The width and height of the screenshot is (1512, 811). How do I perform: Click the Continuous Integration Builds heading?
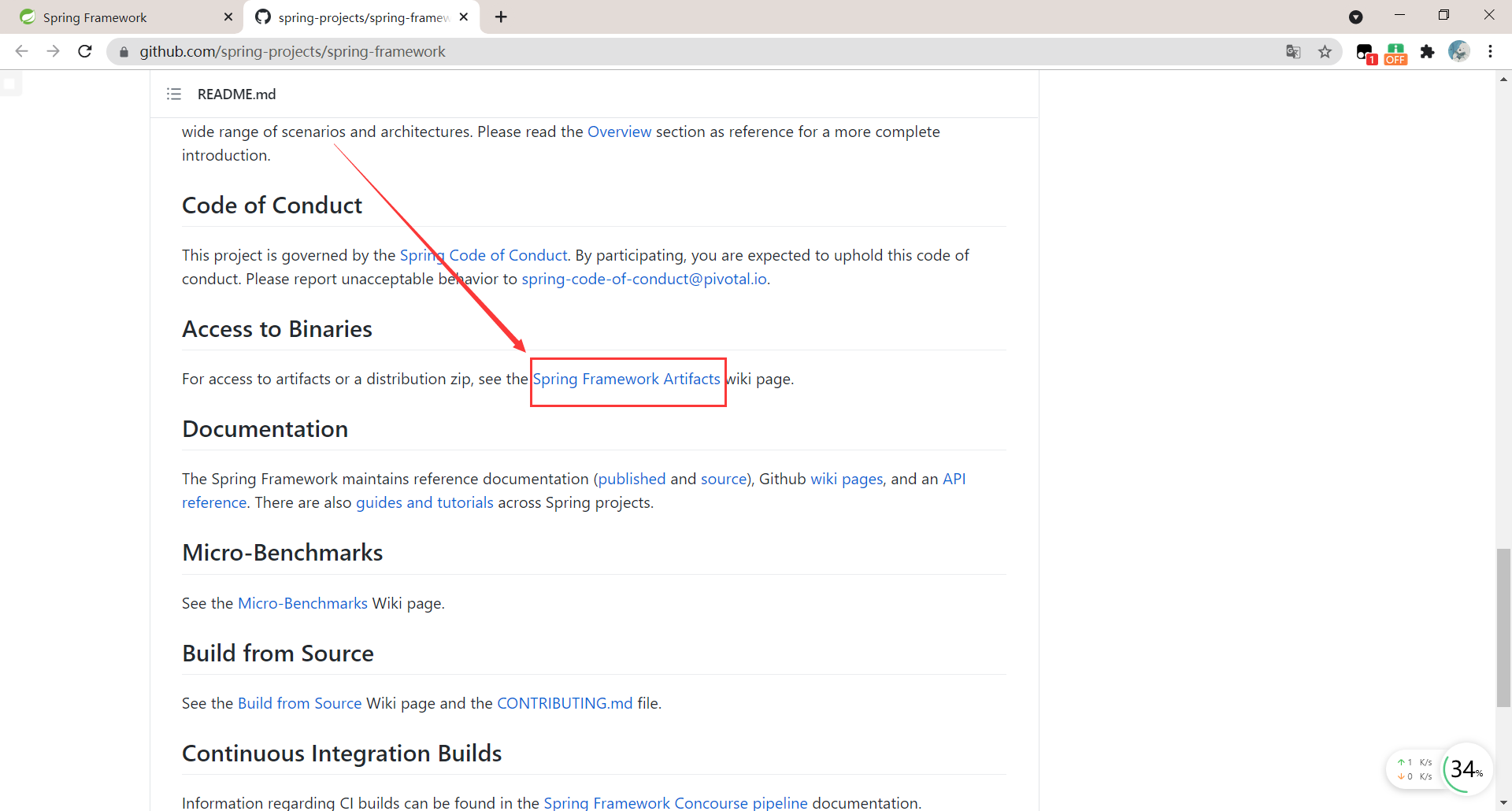342,753
